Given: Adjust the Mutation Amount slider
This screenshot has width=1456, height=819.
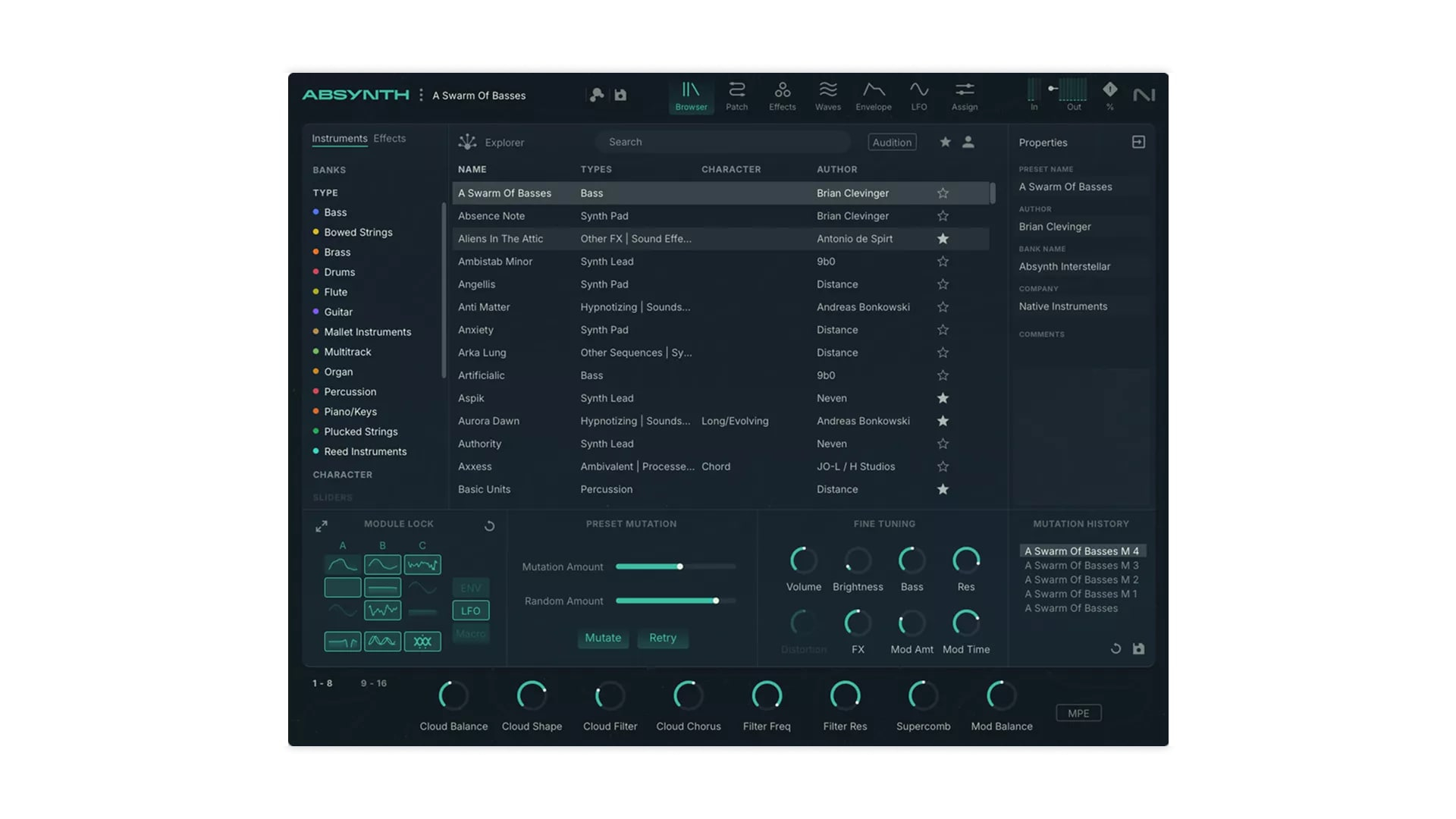Looking at the screenshot, I should [680, 566].
